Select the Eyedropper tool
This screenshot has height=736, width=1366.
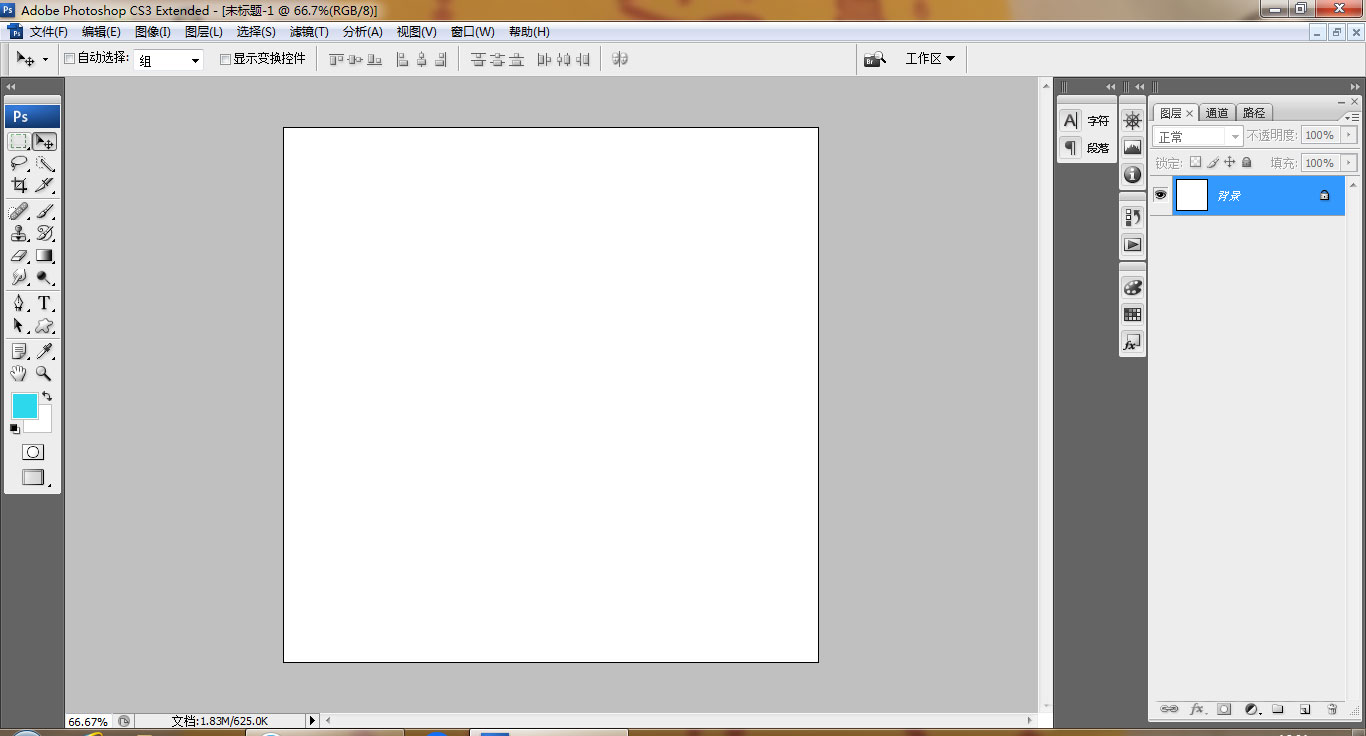pyautogui.click(x=45, y=351)
